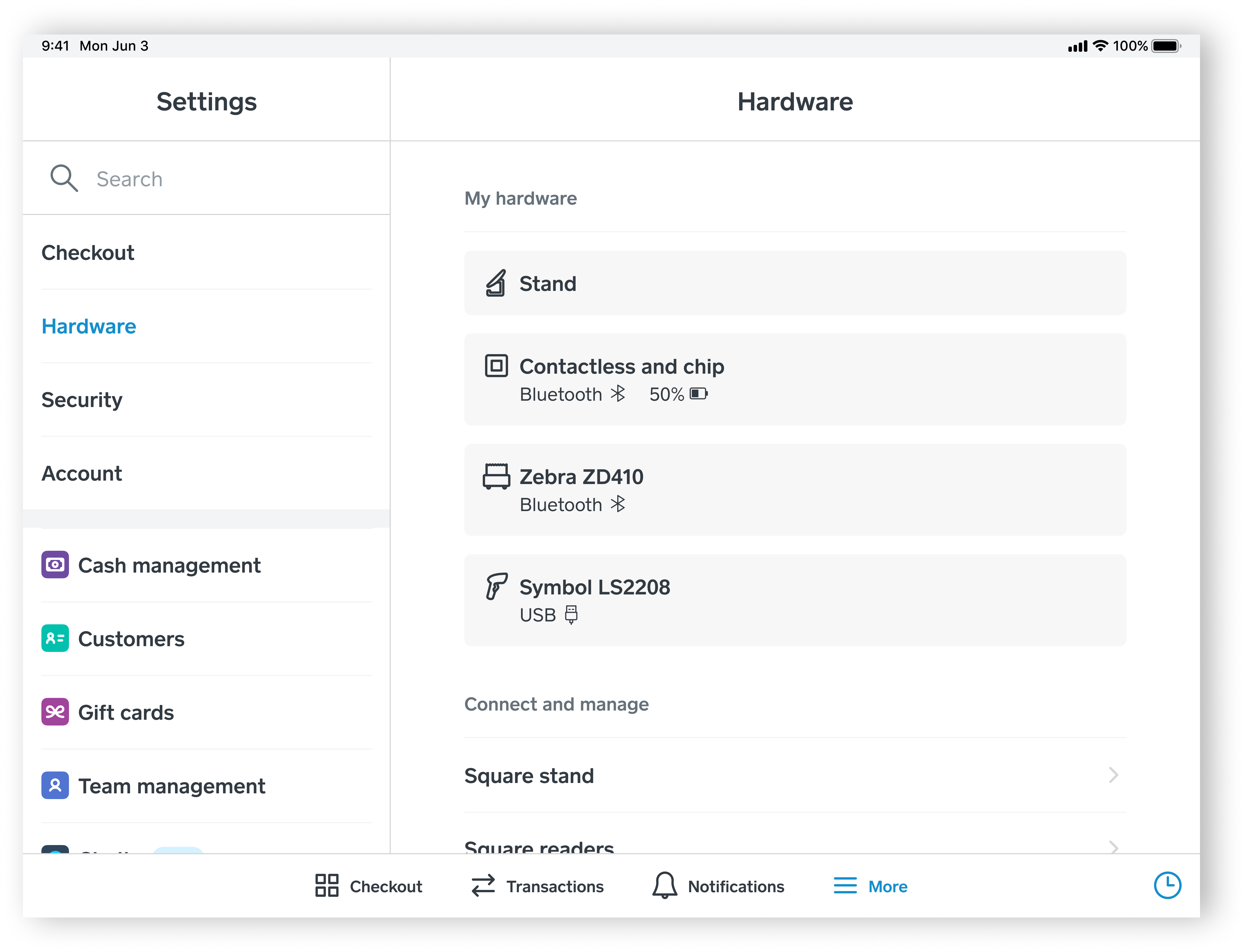Click the Notifications bell icon
This screenshot has height=952, width=1246.
click(664, 886)
